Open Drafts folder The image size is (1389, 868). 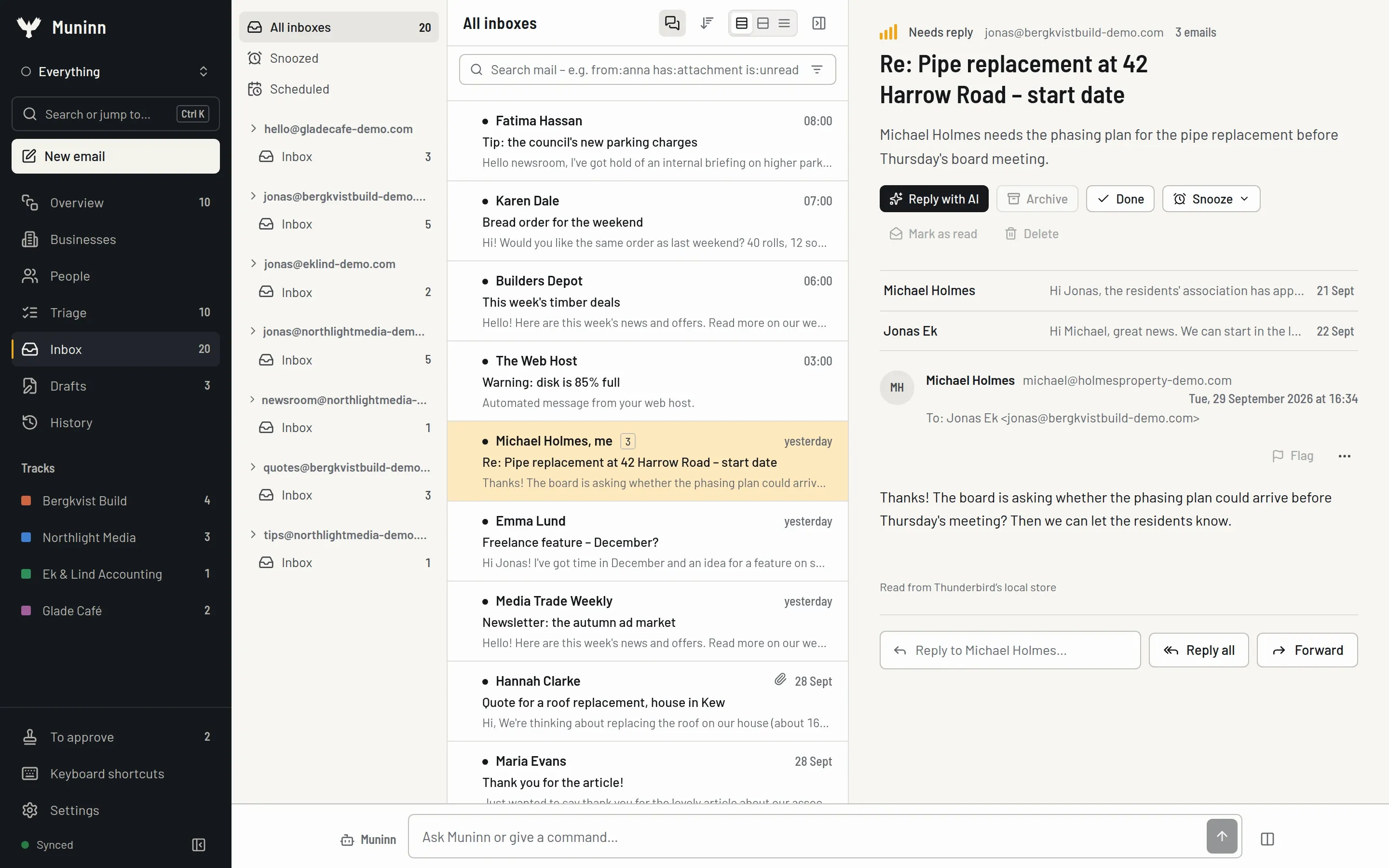(115, 386)
